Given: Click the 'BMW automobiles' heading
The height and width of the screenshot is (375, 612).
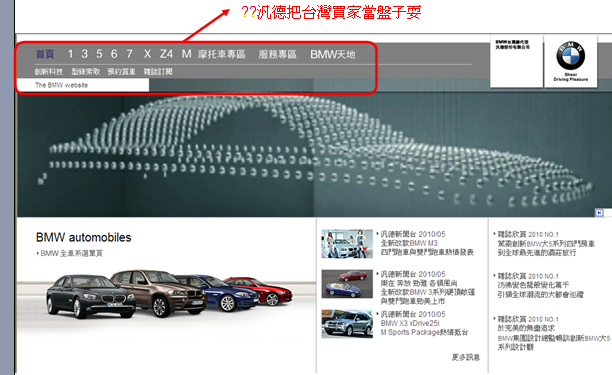Looking at the screenshot, I should coord(84,237).
